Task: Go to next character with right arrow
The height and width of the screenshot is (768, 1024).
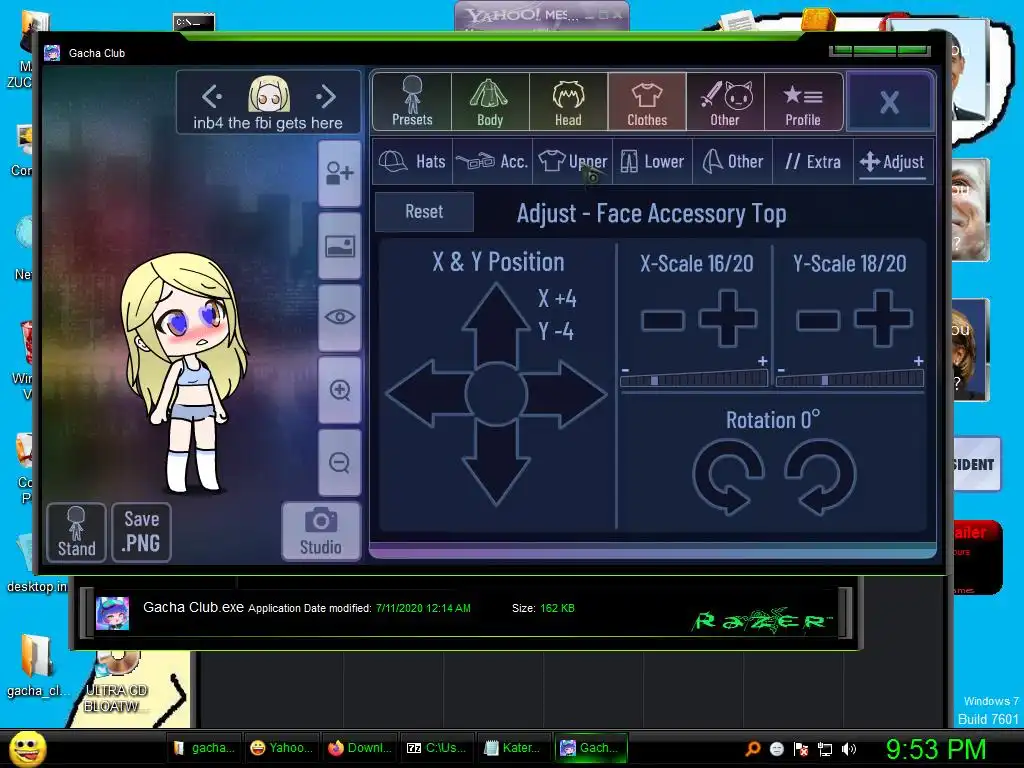Action: pyautogui.click(x=326, y=97)
